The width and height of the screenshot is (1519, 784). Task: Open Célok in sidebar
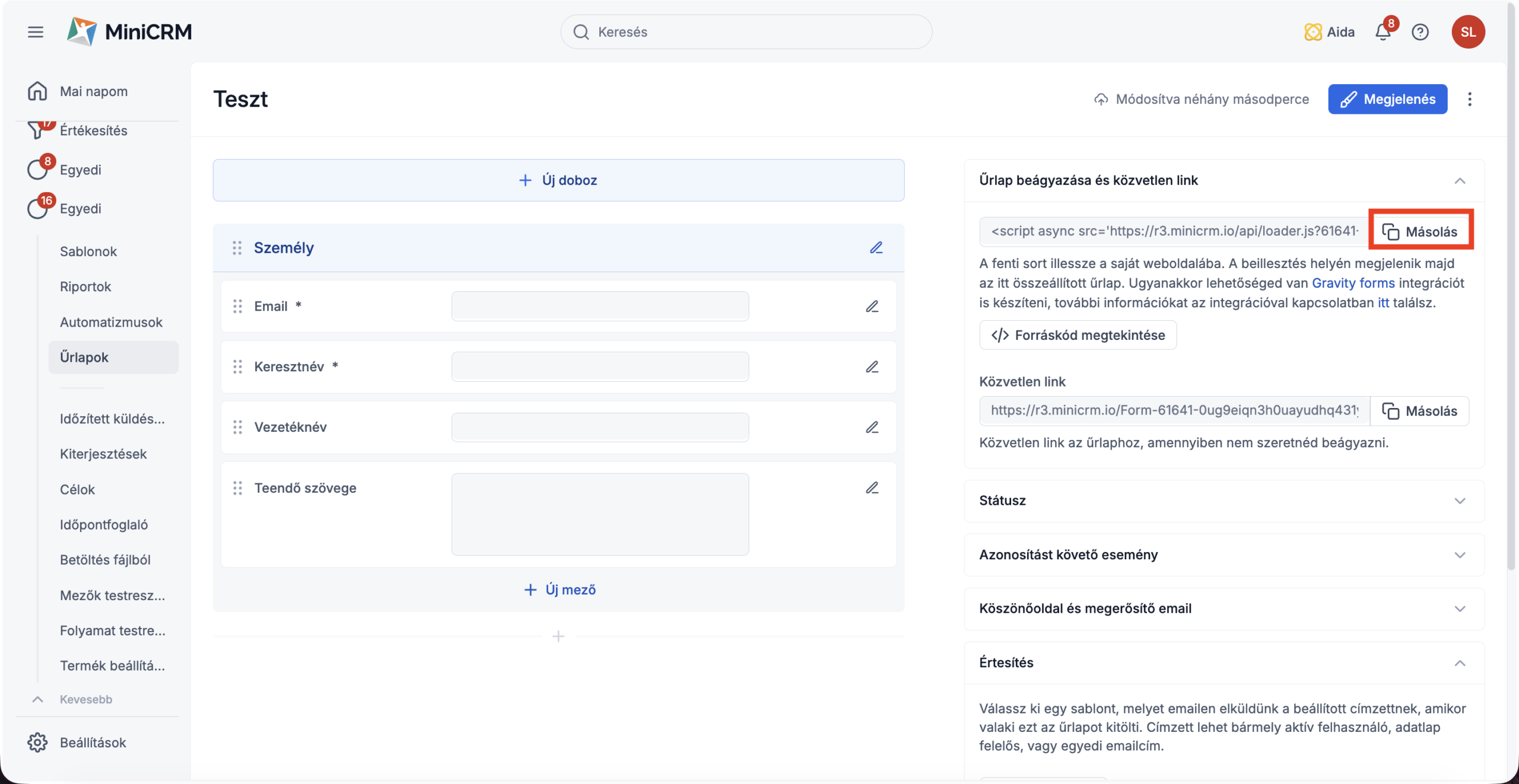pos(77,489)
